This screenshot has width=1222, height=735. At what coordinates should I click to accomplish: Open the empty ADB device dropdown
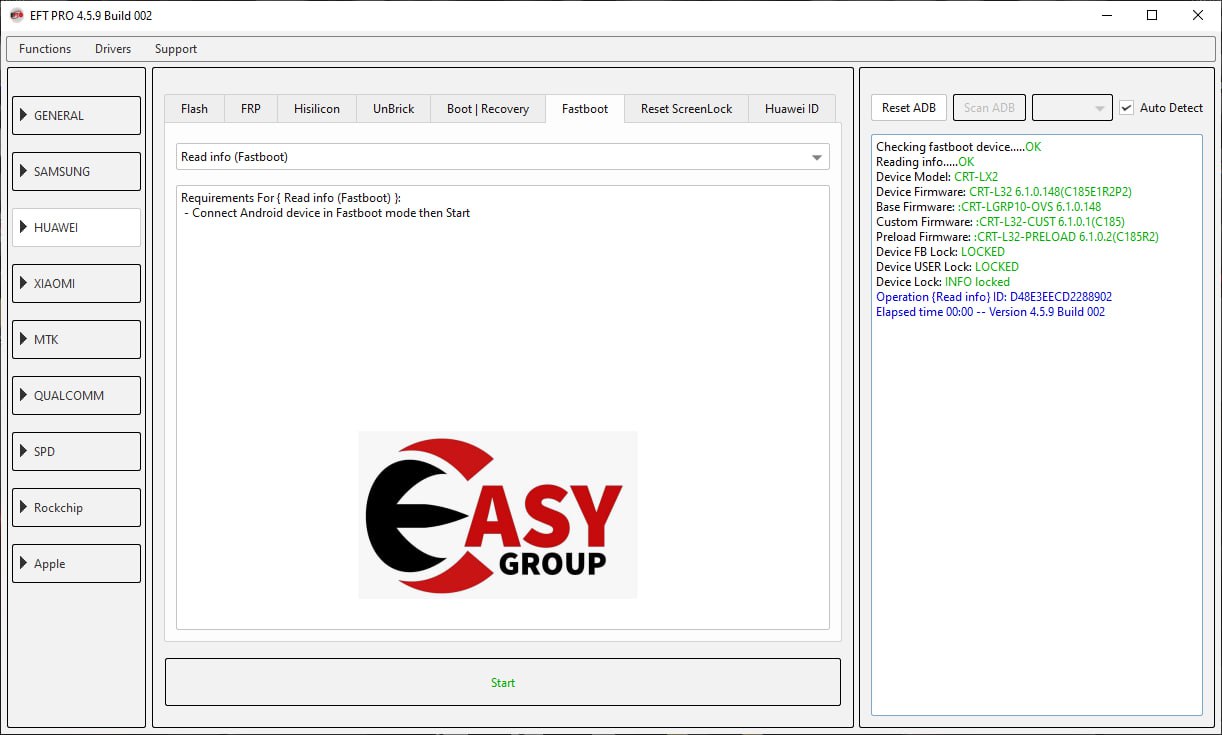pos(1072,108)
